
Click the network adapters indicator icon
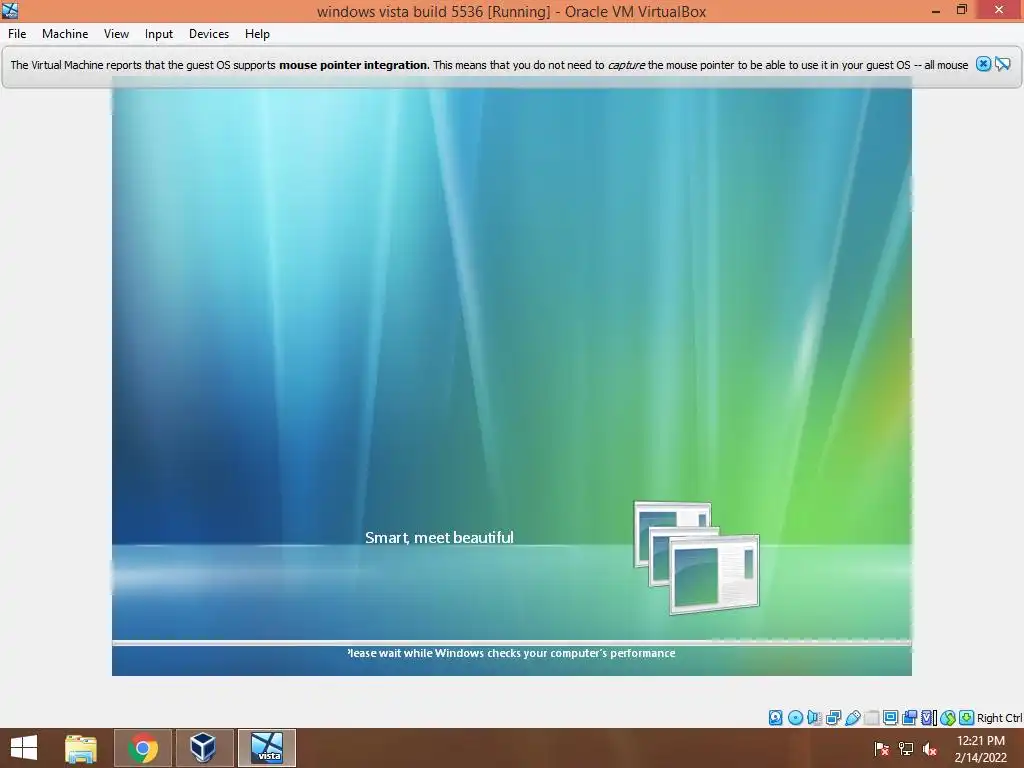[x=833, y=718]
